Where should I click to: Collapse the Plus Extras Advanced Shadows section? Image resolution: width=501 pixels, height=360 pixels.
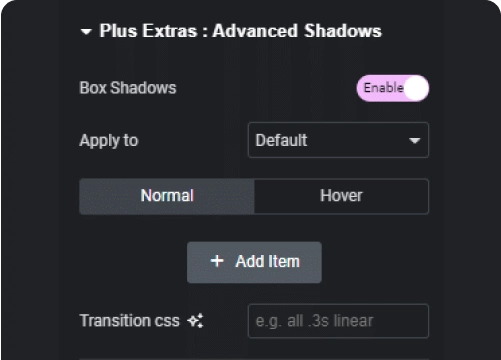point(231,31)
